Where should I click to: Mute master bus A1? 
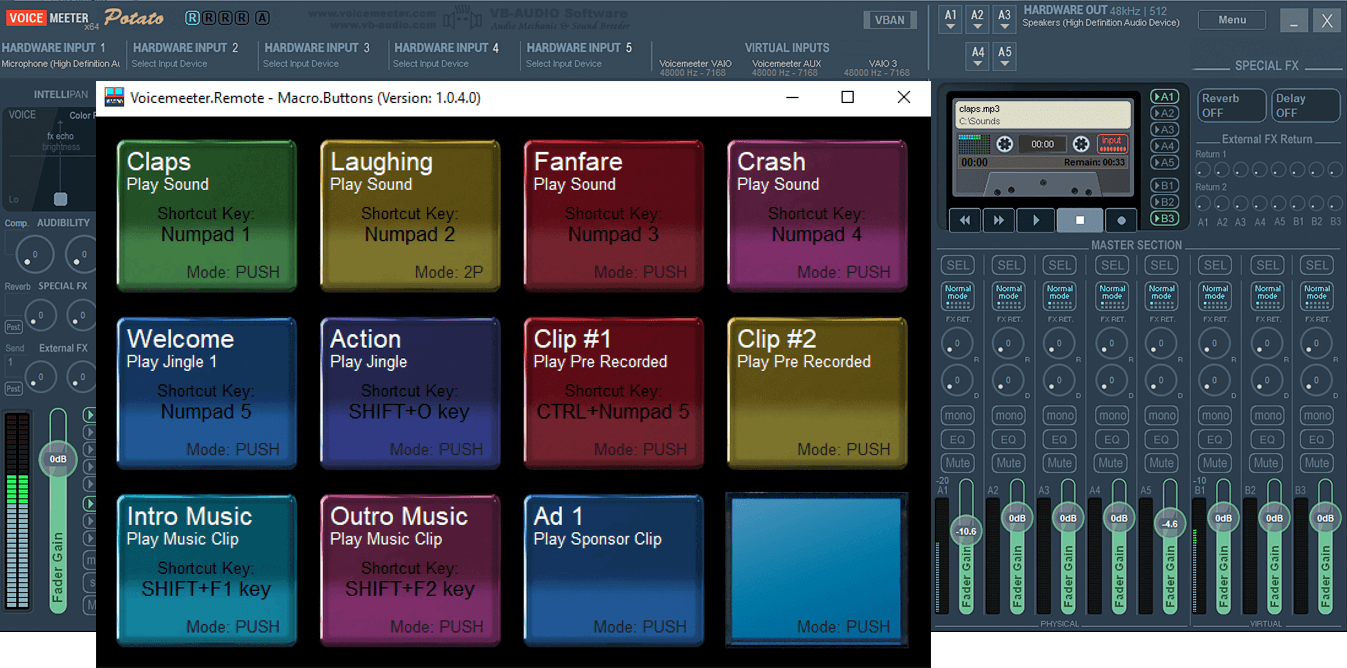(958, 463)
